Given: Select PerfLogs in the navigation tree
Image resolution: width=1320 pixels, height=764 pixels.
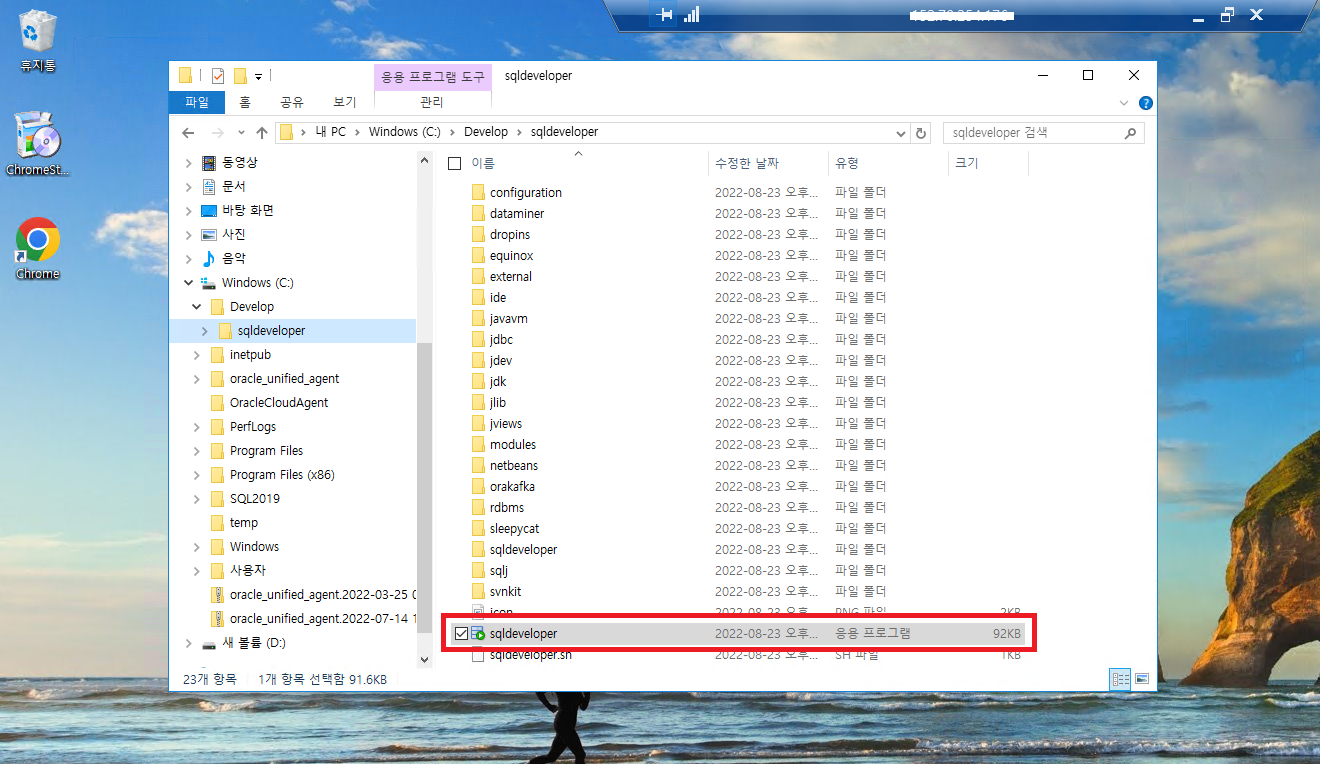Looking at the screenshot, I should click(252, 426).
